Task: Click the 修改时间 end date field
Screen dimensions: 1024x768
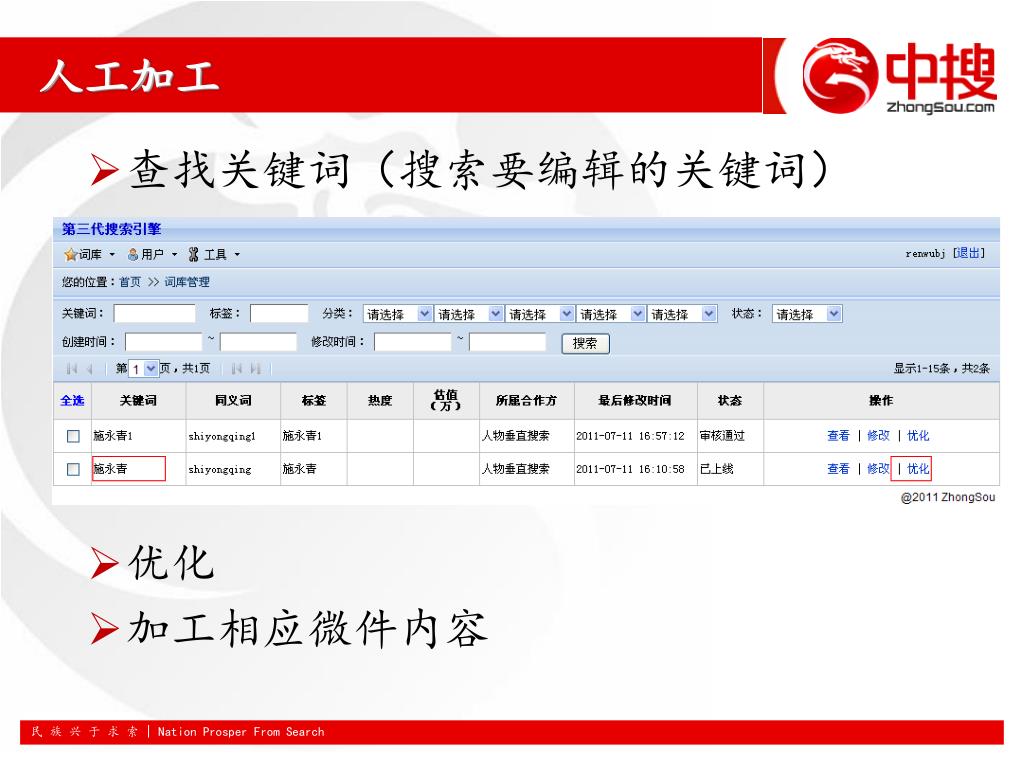Action: click(x=507, y=342)
